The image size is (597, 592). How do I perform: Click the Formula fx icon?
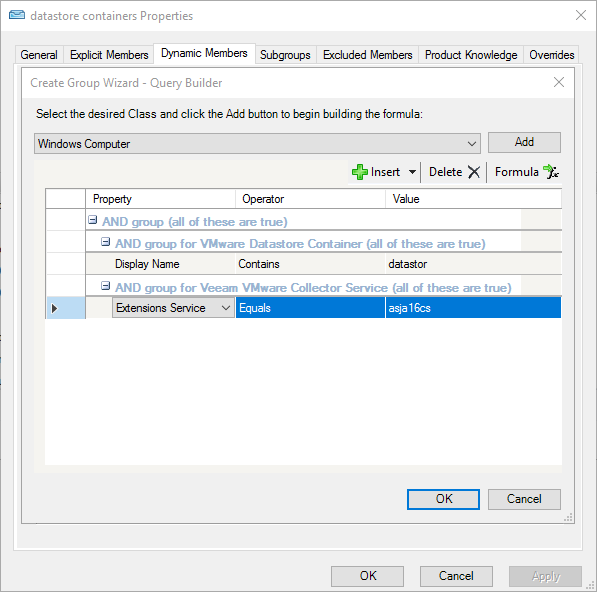coord(551,172)
